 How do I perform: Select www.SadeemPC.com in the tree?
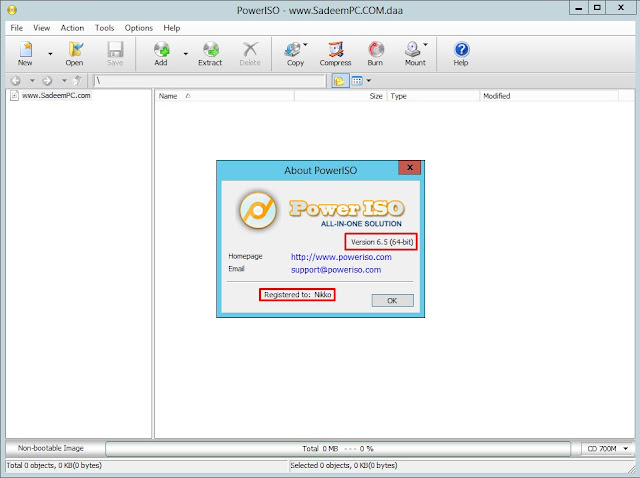(56, 96)
